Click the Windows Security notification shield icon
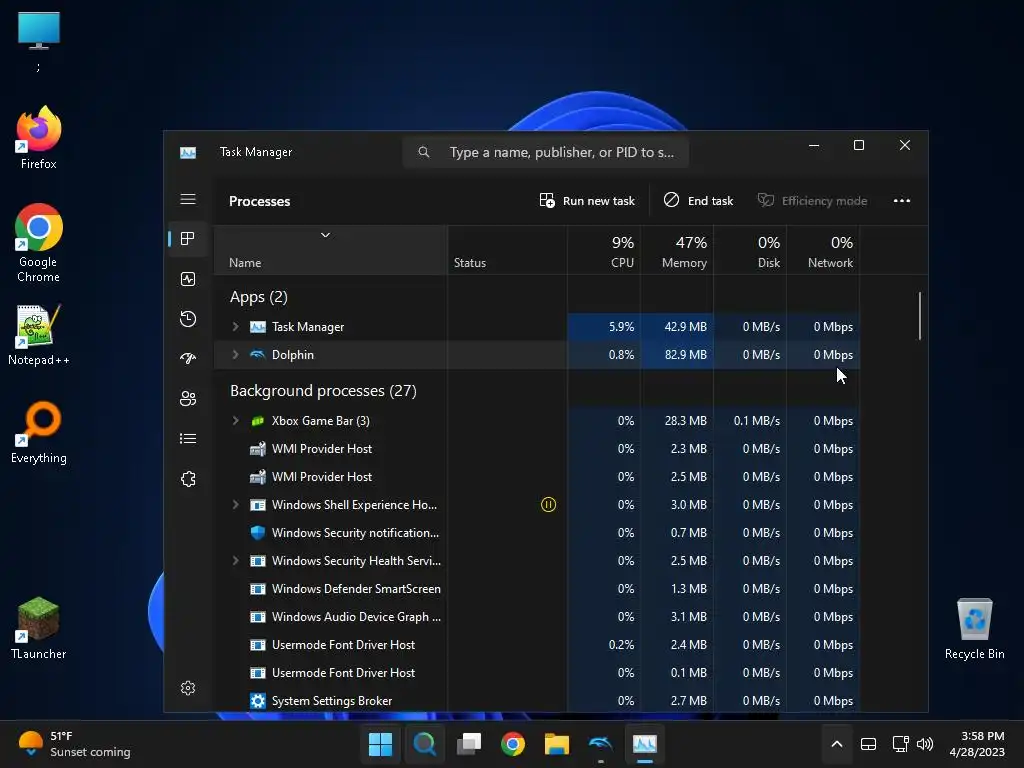The width and height of the screenshot is (1024, 768). coord(258,533)
